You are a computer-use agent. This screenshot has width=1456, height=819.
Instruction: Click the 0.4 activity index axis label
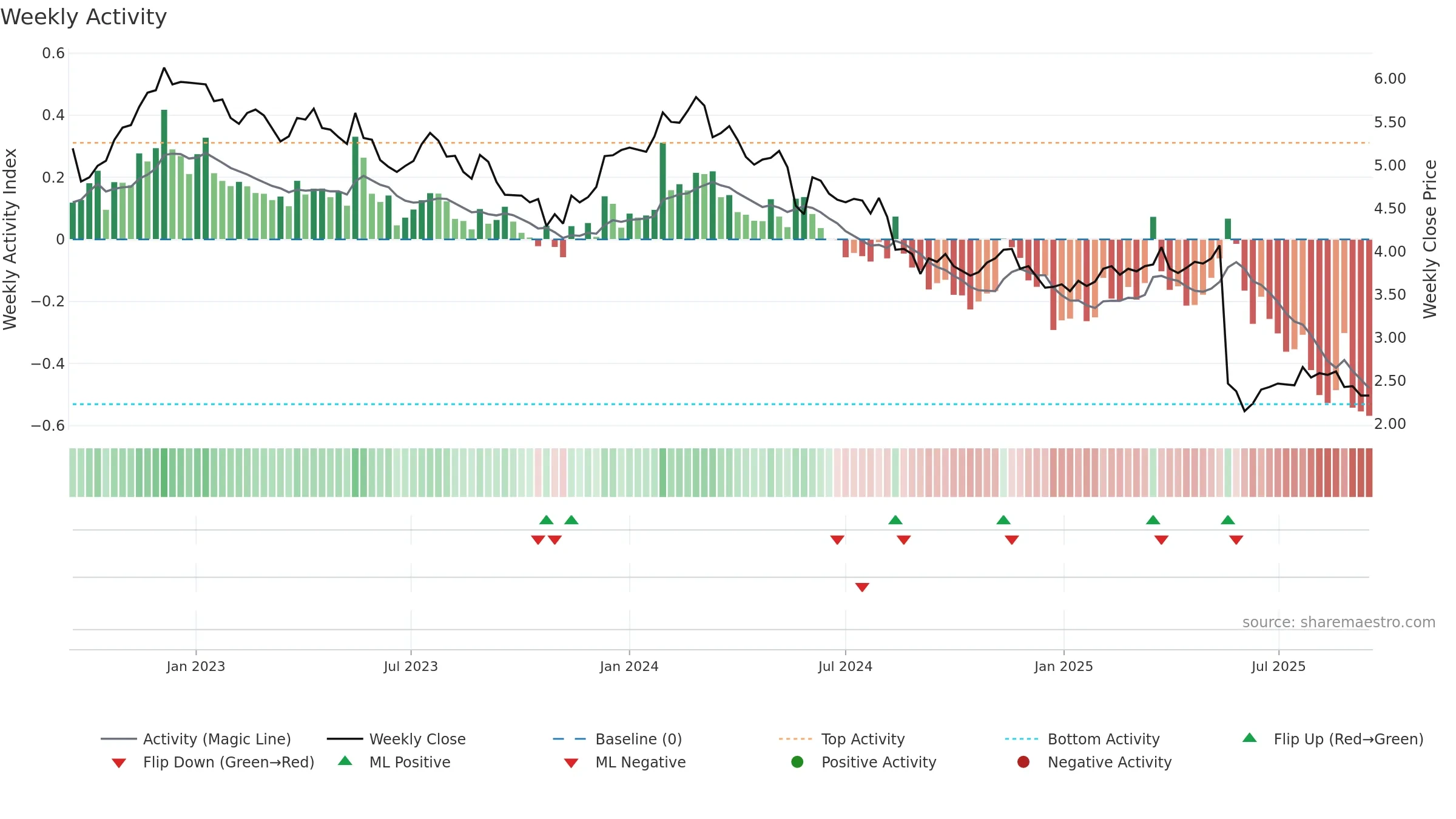[x=53, y=115]
